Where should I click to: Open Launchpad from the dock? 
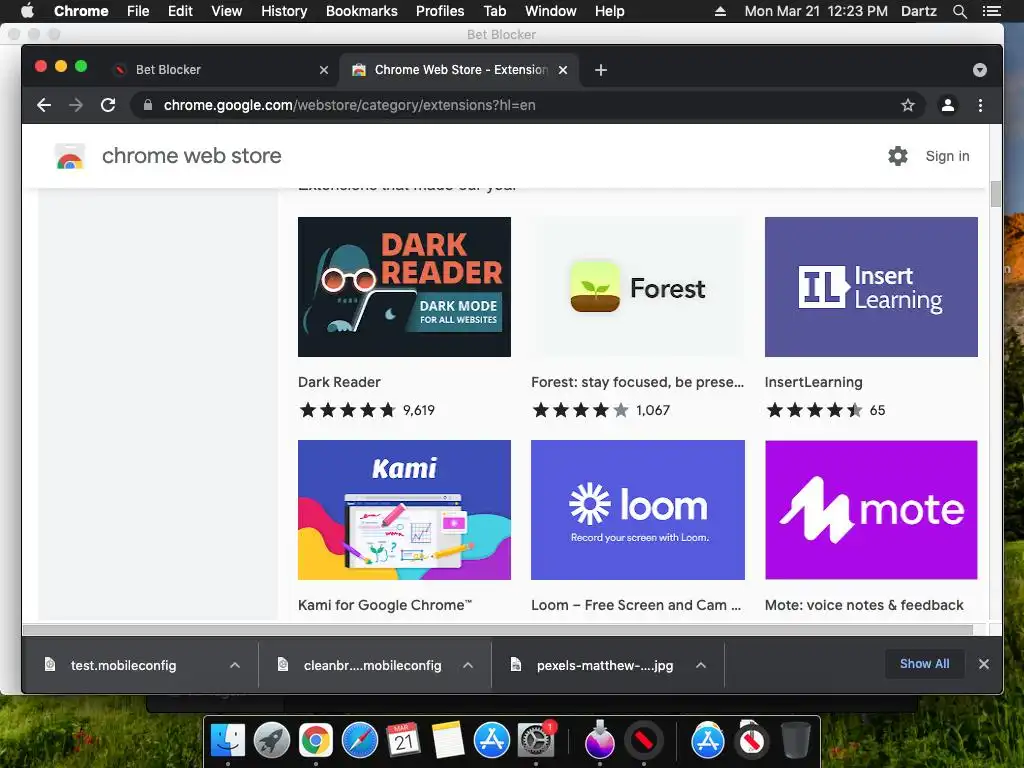[x=272, y=740]
